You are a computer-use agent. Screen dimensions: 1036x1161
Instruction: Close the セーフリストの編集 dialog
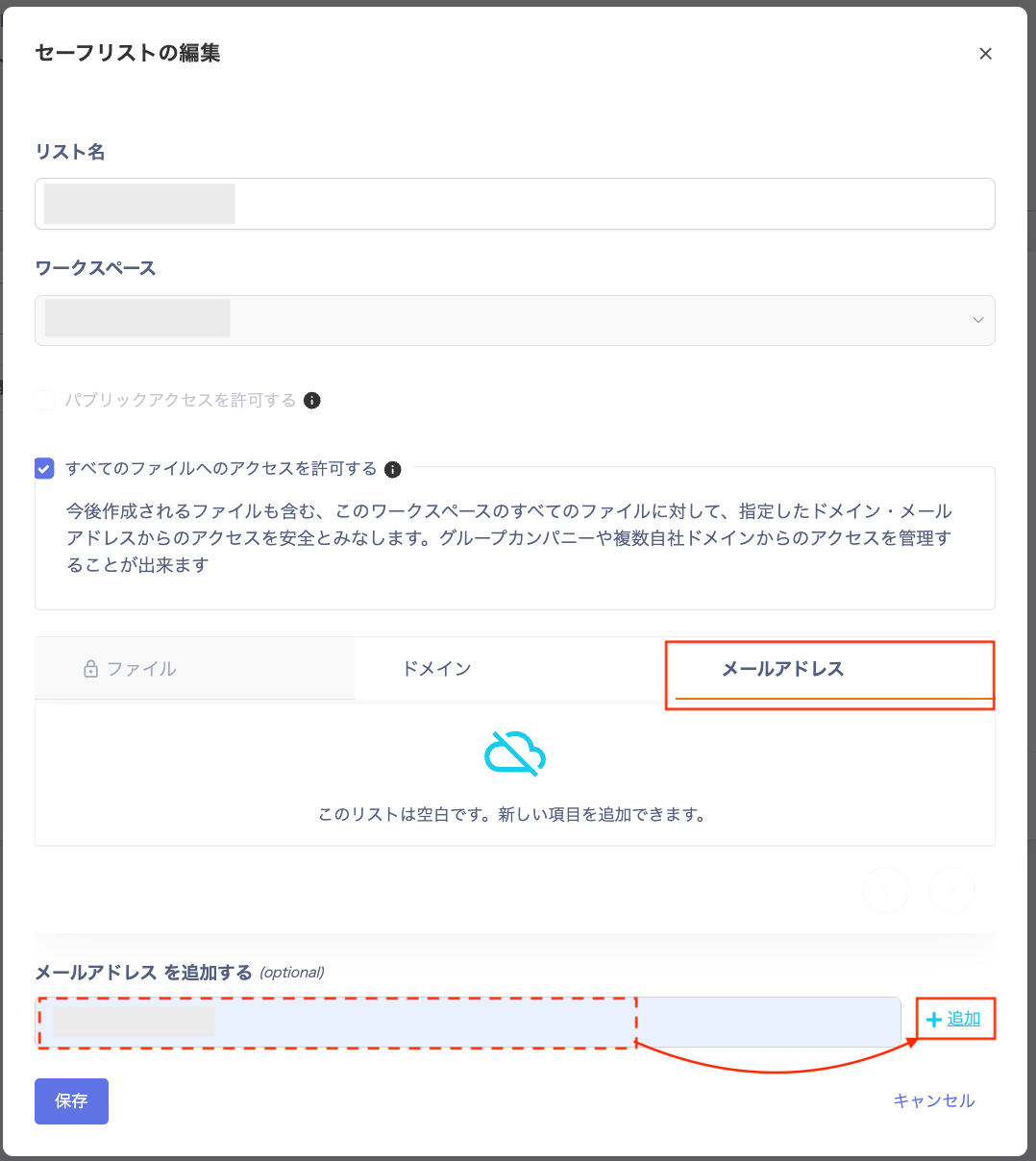click(985, 54)
